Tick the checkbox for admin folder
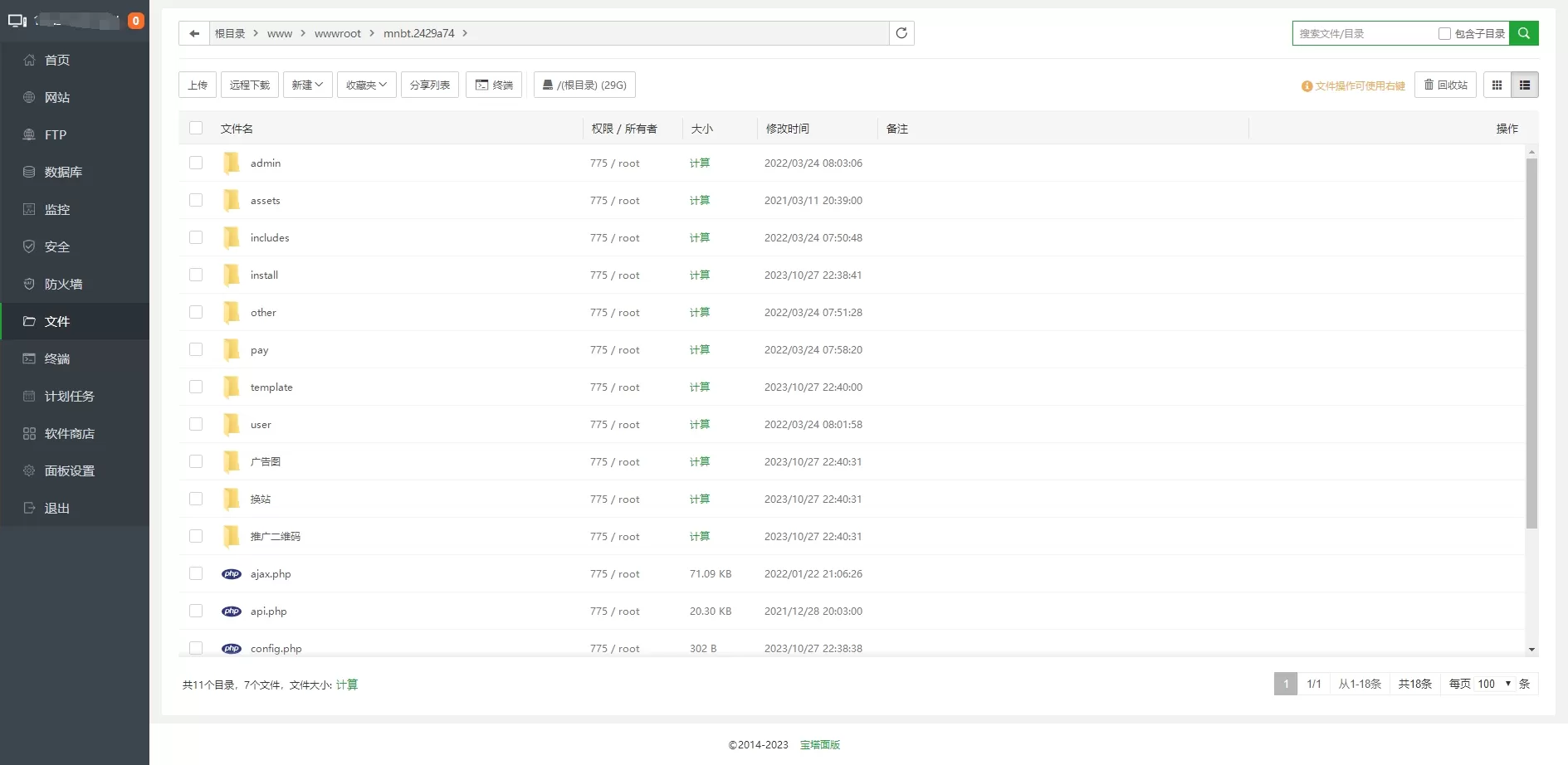The image size is (1568, 765). point(196,163)
